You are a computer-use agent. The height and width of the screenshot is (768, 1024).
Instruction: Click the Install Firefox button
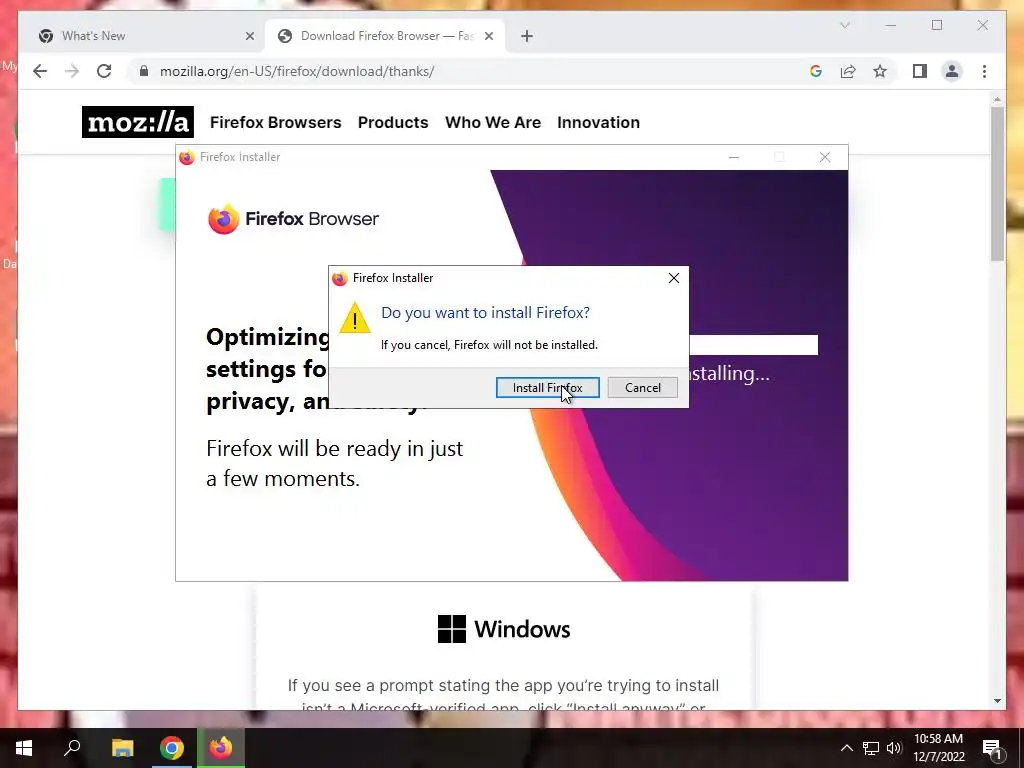point(547,387)
